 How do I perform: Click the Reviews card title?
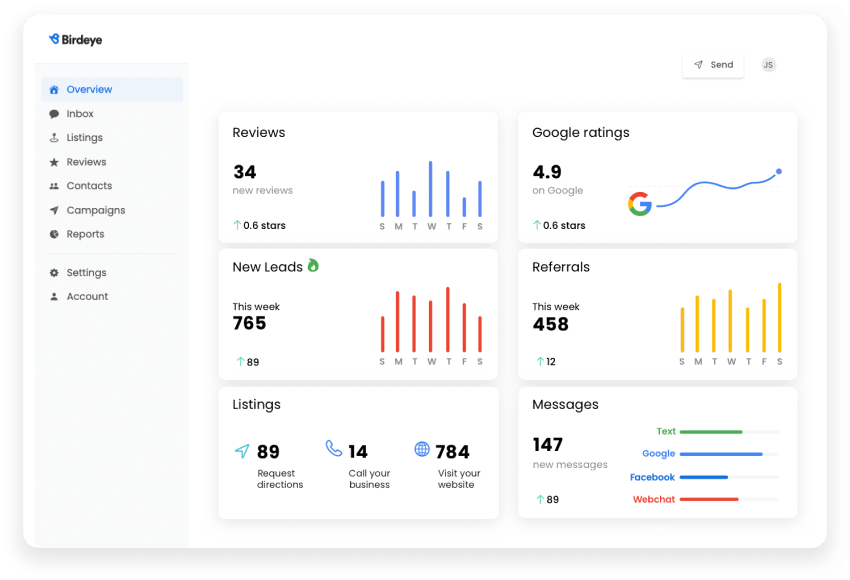tap(259, 133)
